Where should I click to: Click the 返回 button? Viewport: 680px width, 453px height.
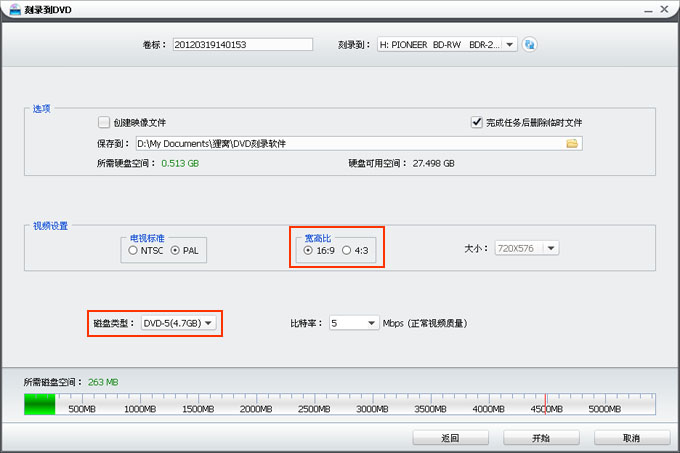tap(450, 438)
